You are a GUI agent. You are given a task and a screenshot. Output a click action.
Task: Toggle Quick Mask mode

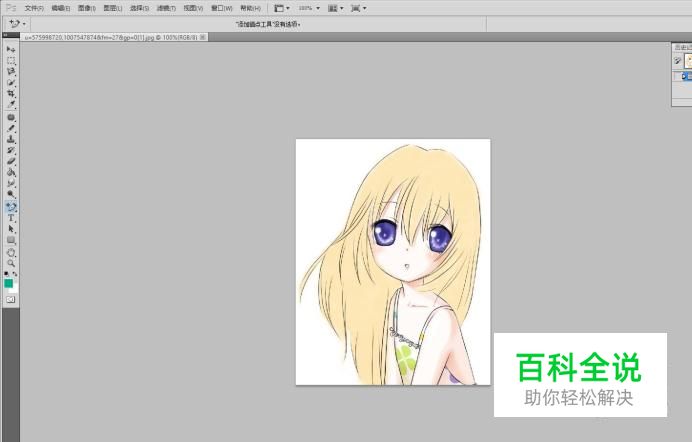point(11,300)
